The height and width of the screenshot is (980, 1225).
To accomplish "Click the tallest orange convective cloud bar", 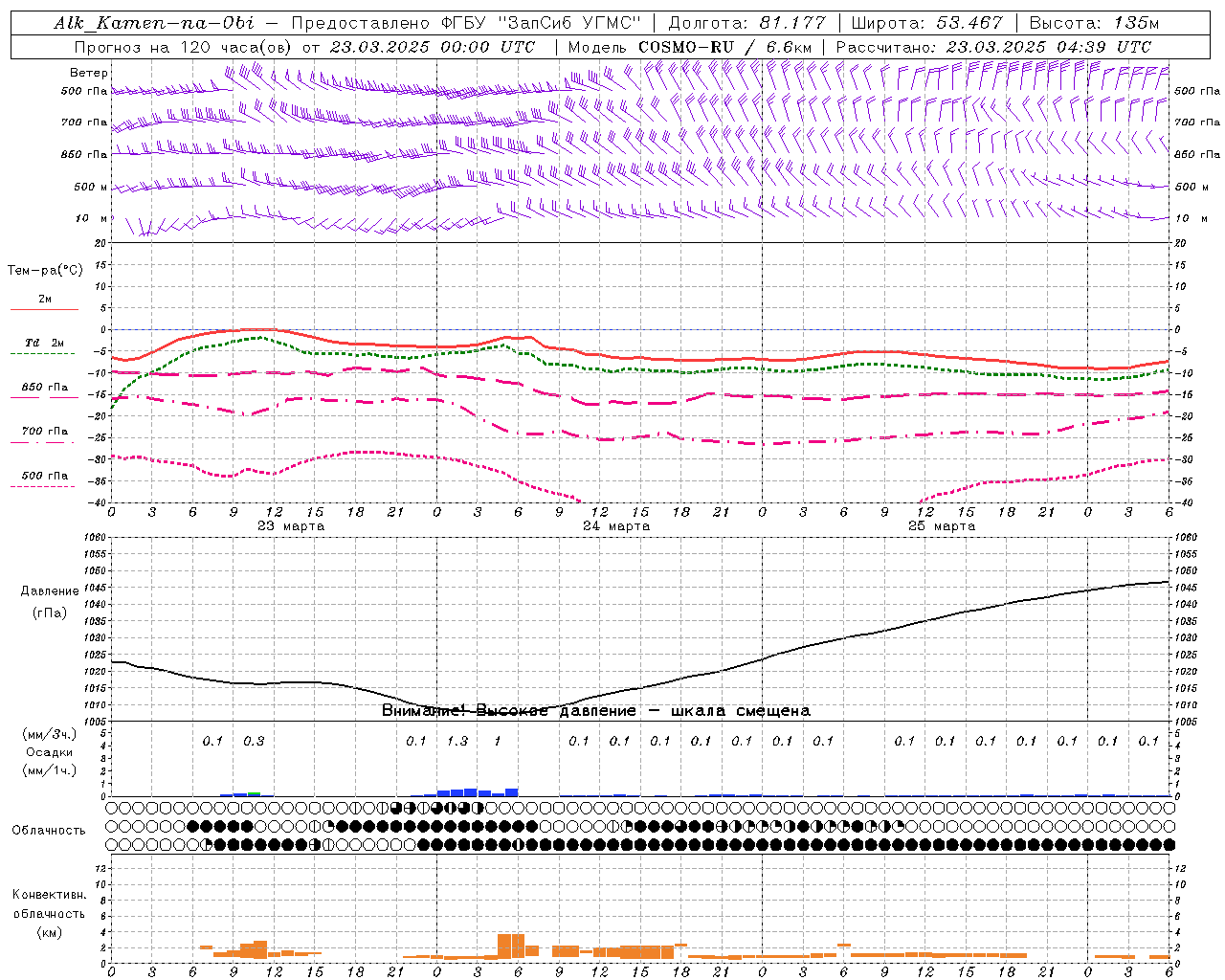I will pyautogui.click(x=511, y=947).
